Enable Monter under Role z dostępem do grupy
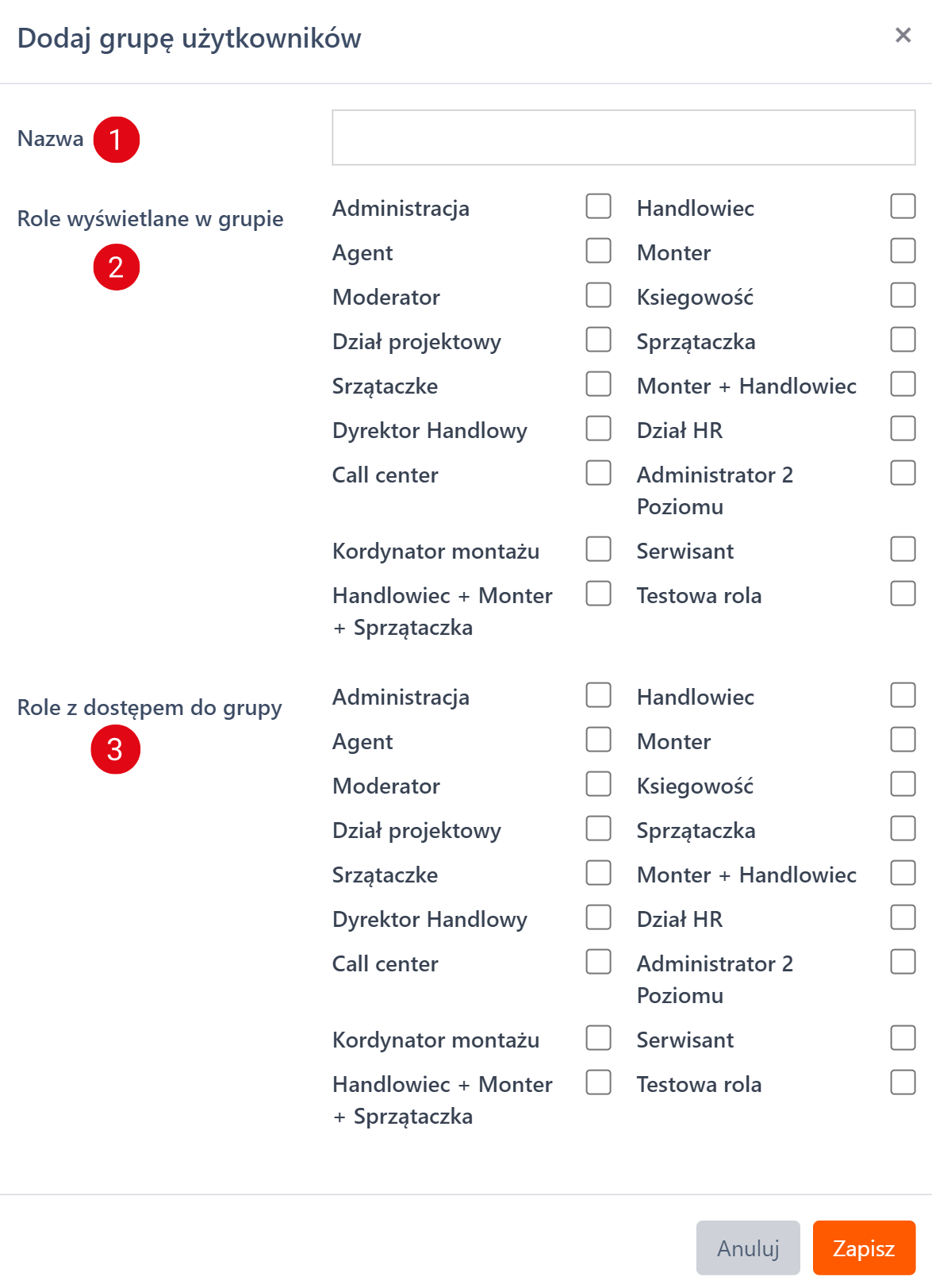 click(x=903, y=740)
